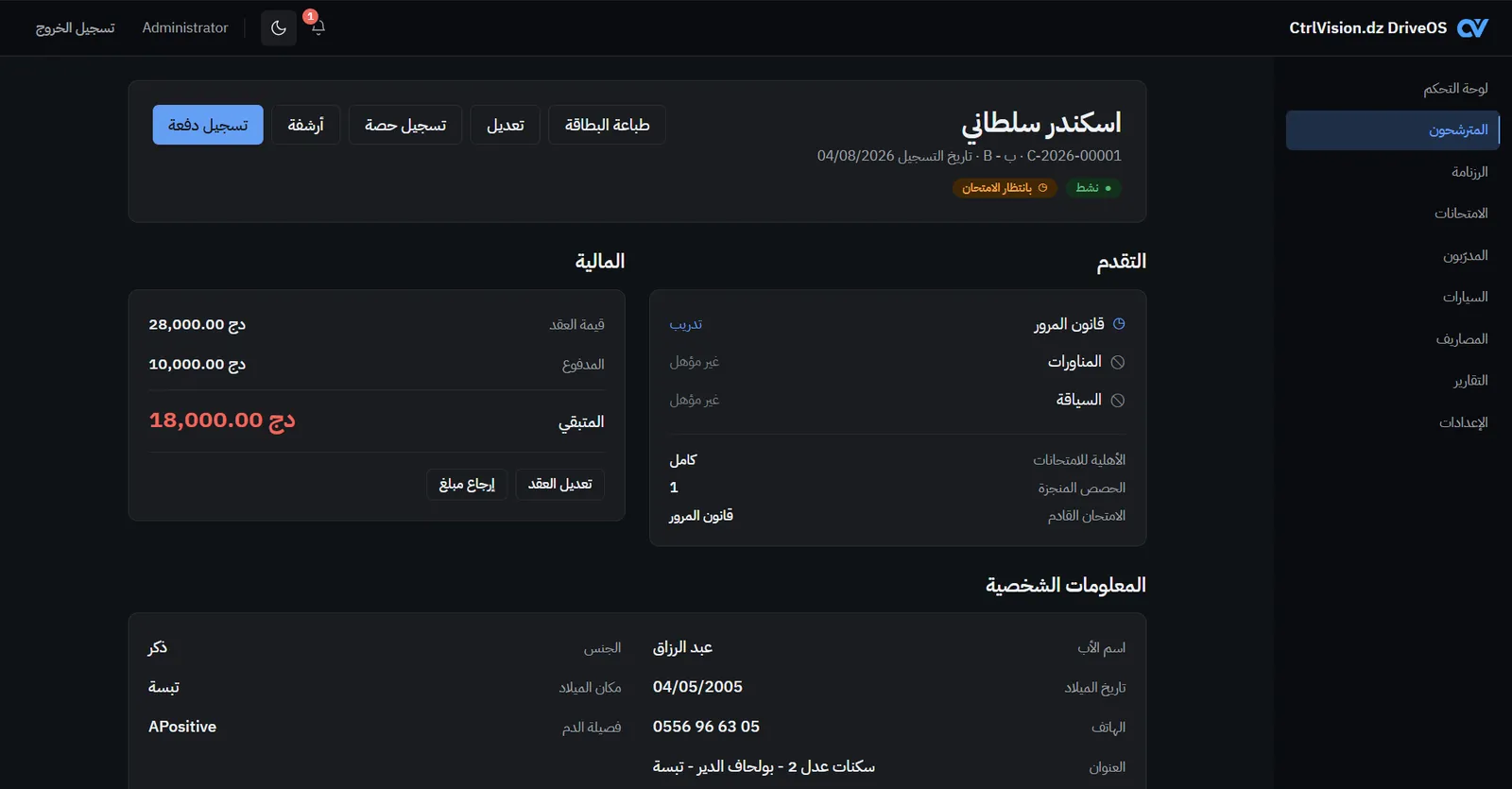Open الرزنامة calendar in sidebar
Viewport: 1512px width, 789px height.
1393,172
